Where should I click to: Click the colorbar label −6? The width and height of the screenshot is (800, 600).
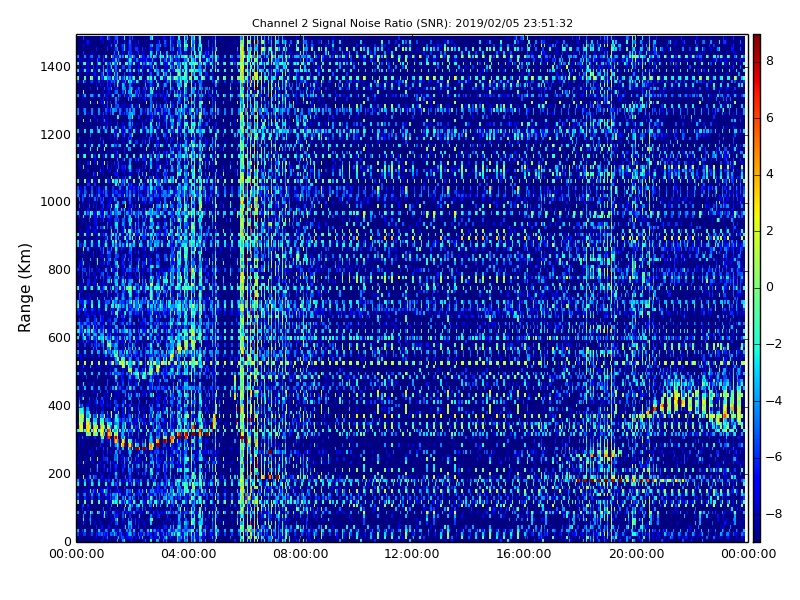click(x=774, y=457)
